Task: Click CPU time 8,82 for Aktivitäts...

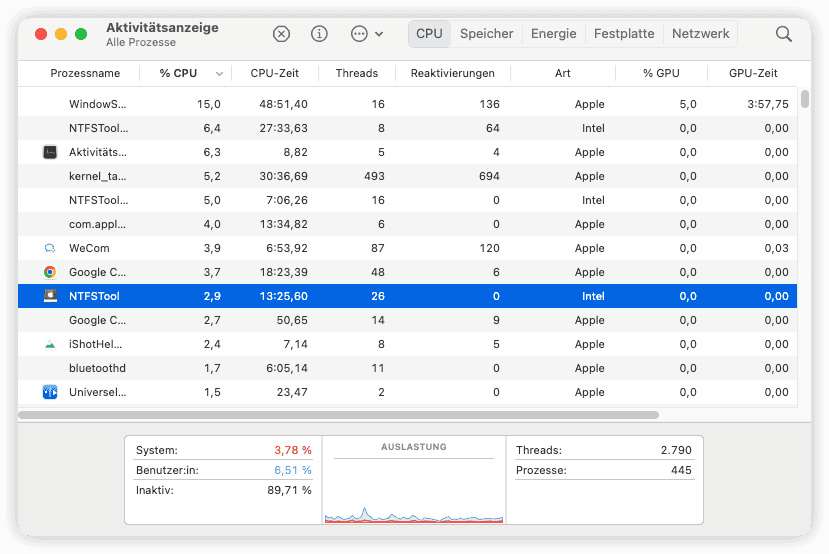Action: click(x=295, y=152)
